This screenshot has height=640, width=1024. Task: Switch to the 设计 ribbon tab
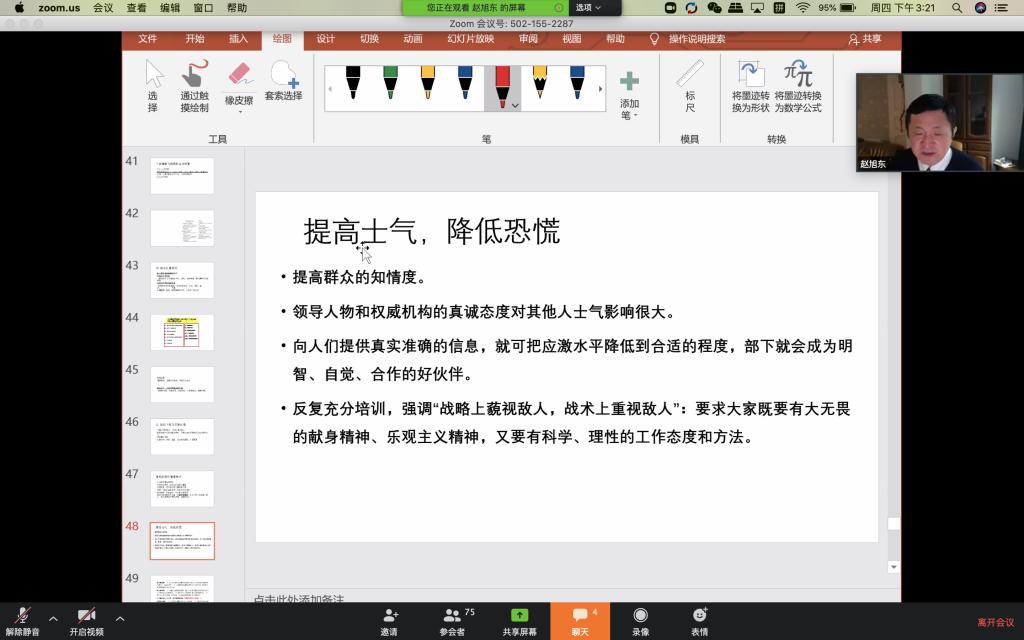[x=326, y=39]
